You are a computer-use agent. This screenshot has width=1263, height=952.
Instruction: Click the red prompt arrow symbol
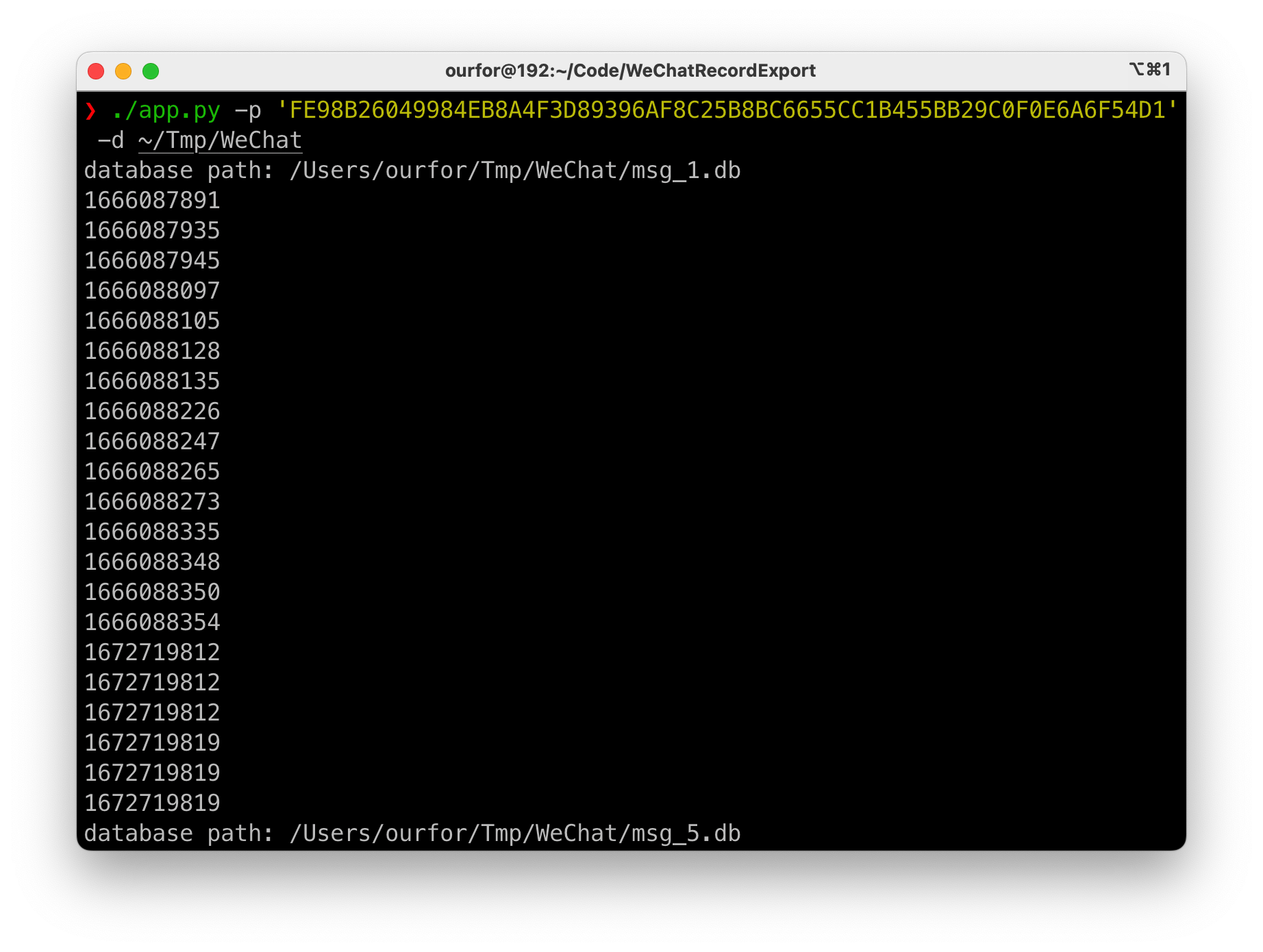point(90,110)
